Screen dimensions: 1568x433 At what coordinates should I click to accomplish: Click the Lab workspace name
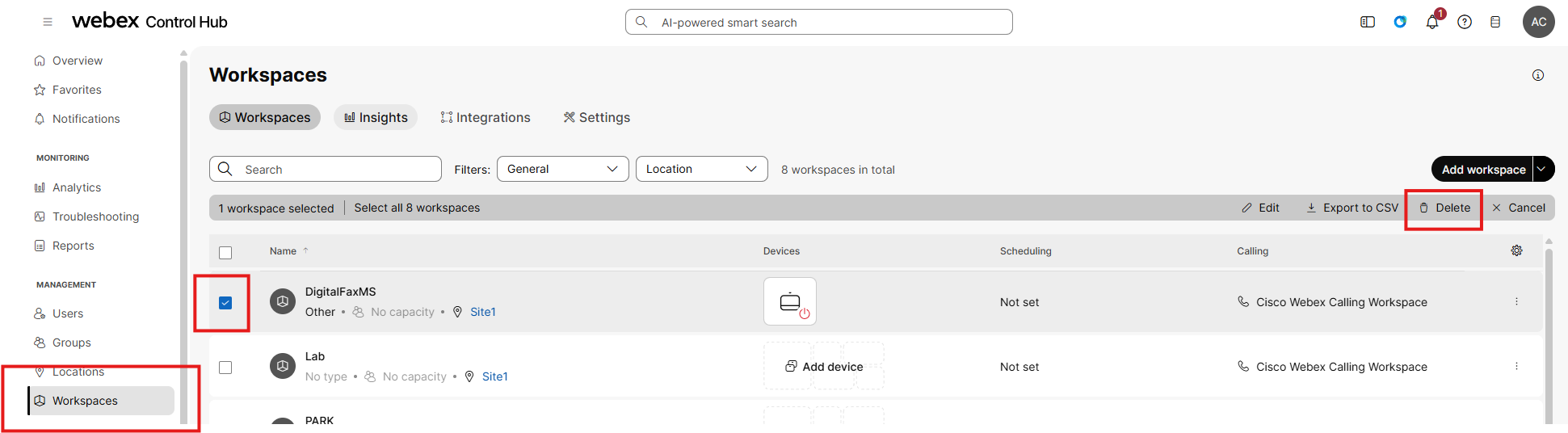coord(315,356)
